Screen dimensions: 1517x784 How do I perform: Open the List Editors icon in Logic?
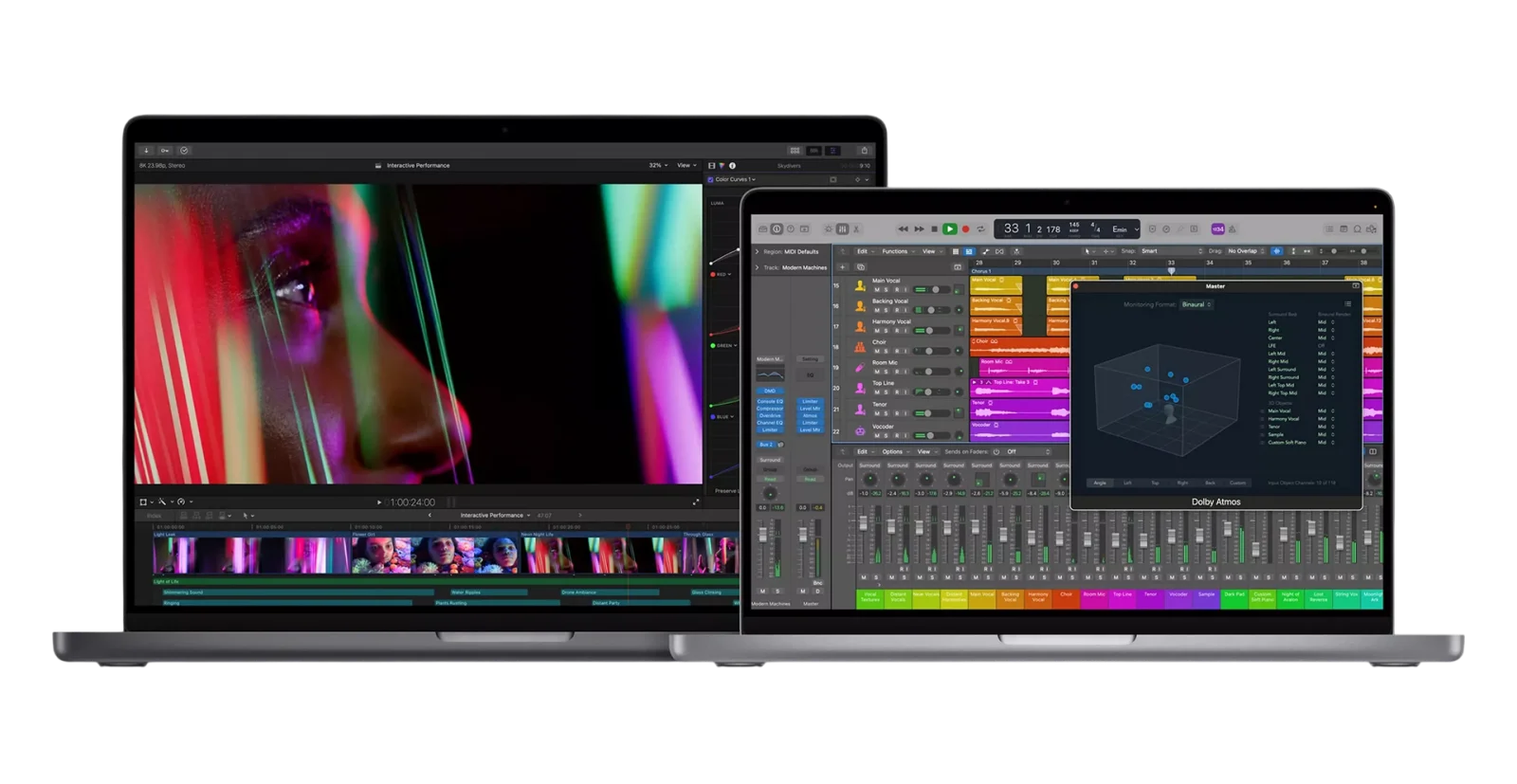tap(1329, 229)
